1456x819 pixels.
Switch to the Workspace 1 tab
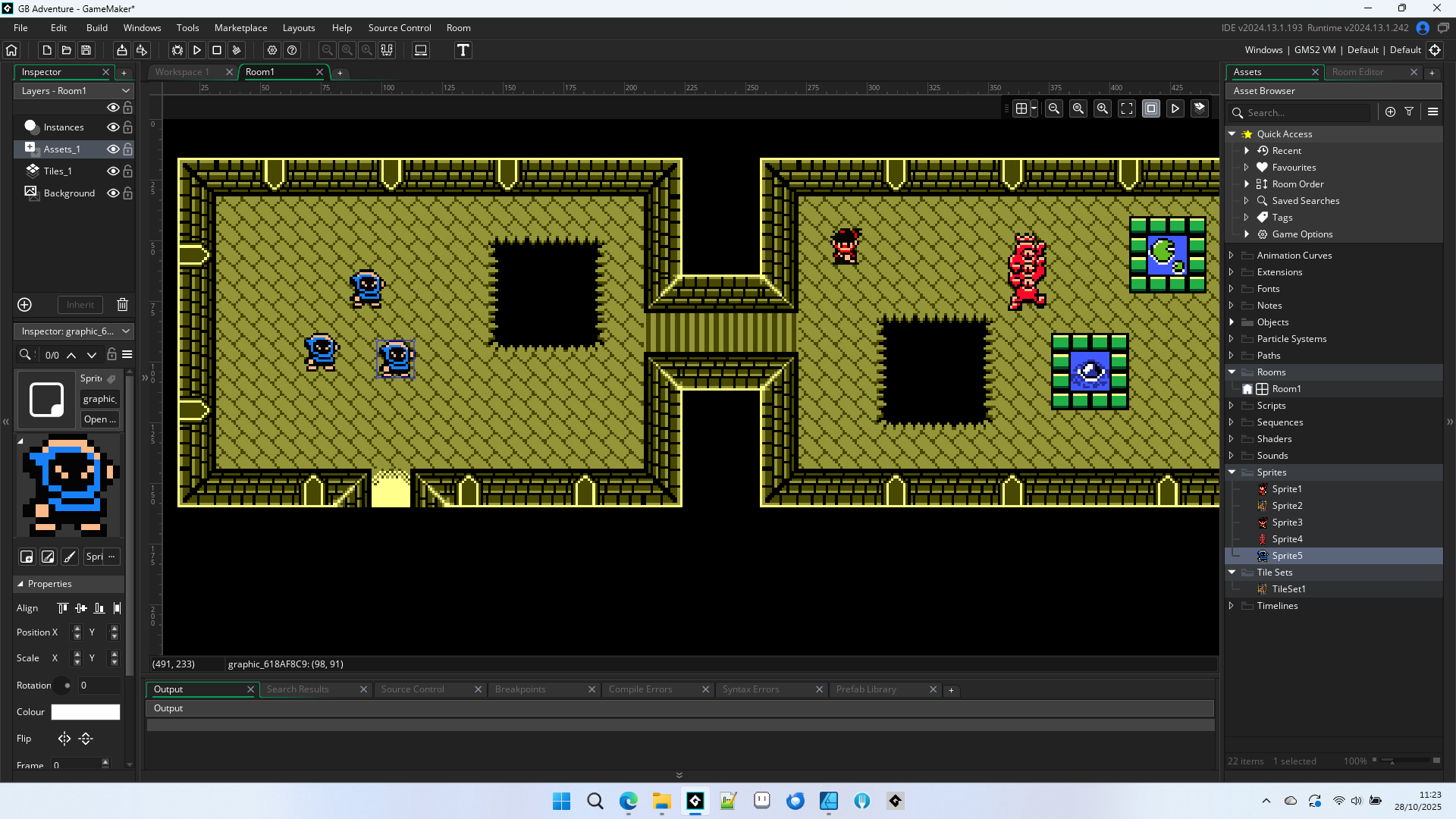pyautogui.click(x=182, y=72)
